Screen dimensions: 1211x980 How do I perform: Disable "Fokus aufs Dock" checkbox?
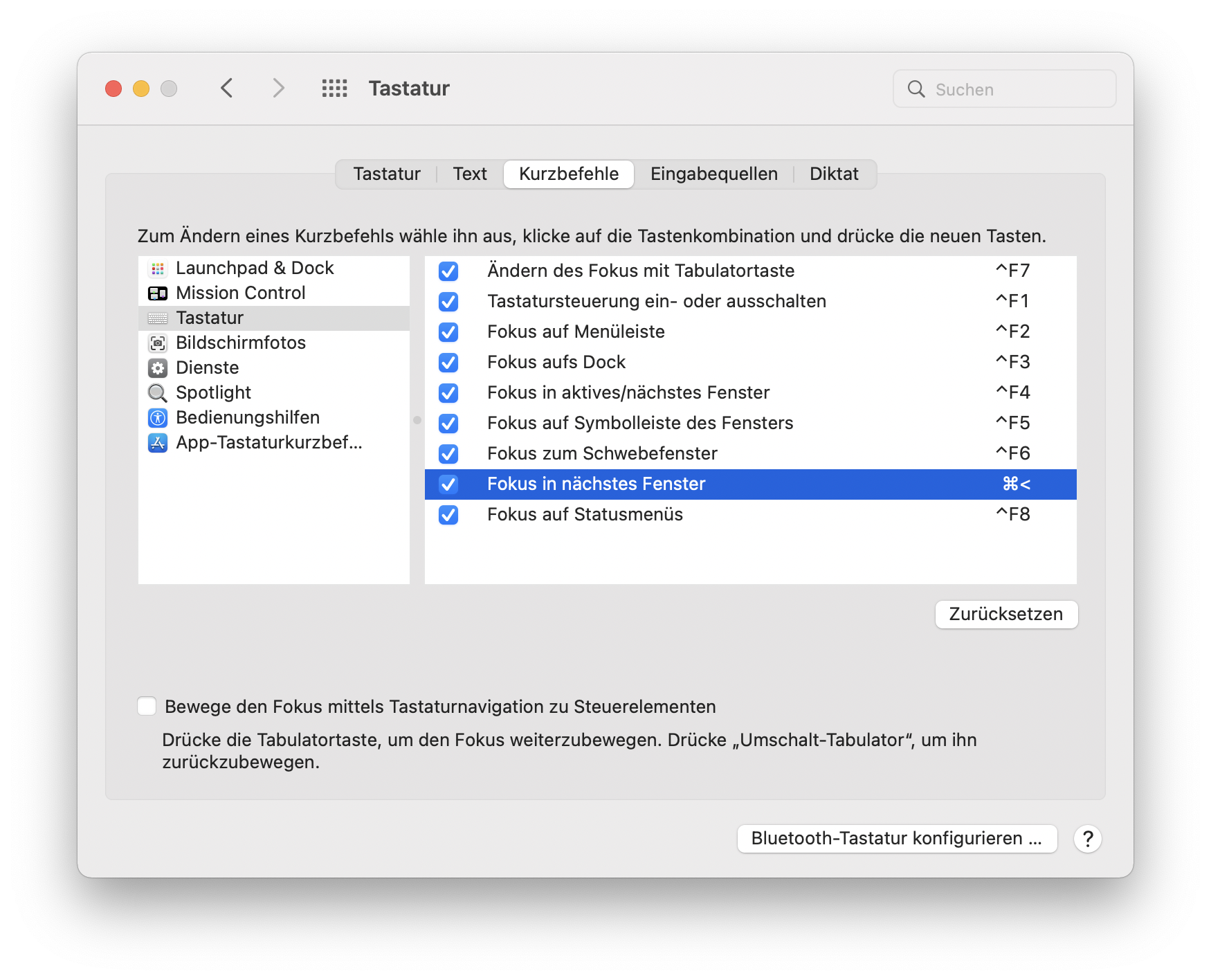(x=448, y=363)
